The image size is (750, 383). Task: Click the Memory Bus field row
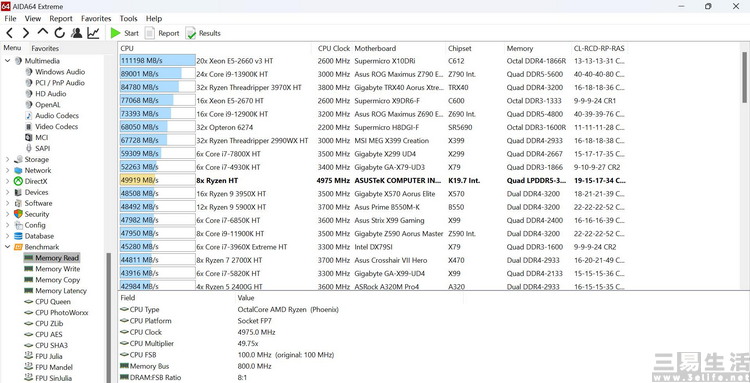coord(196,366)
